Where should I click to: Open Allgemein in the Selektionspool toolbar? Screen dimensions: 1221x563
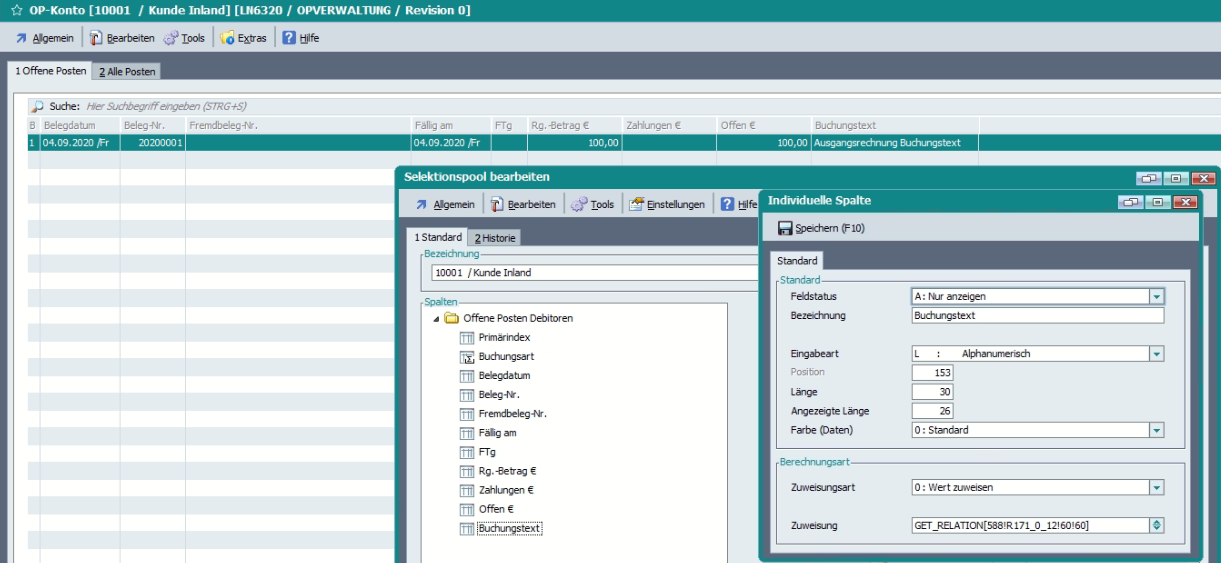444,205
